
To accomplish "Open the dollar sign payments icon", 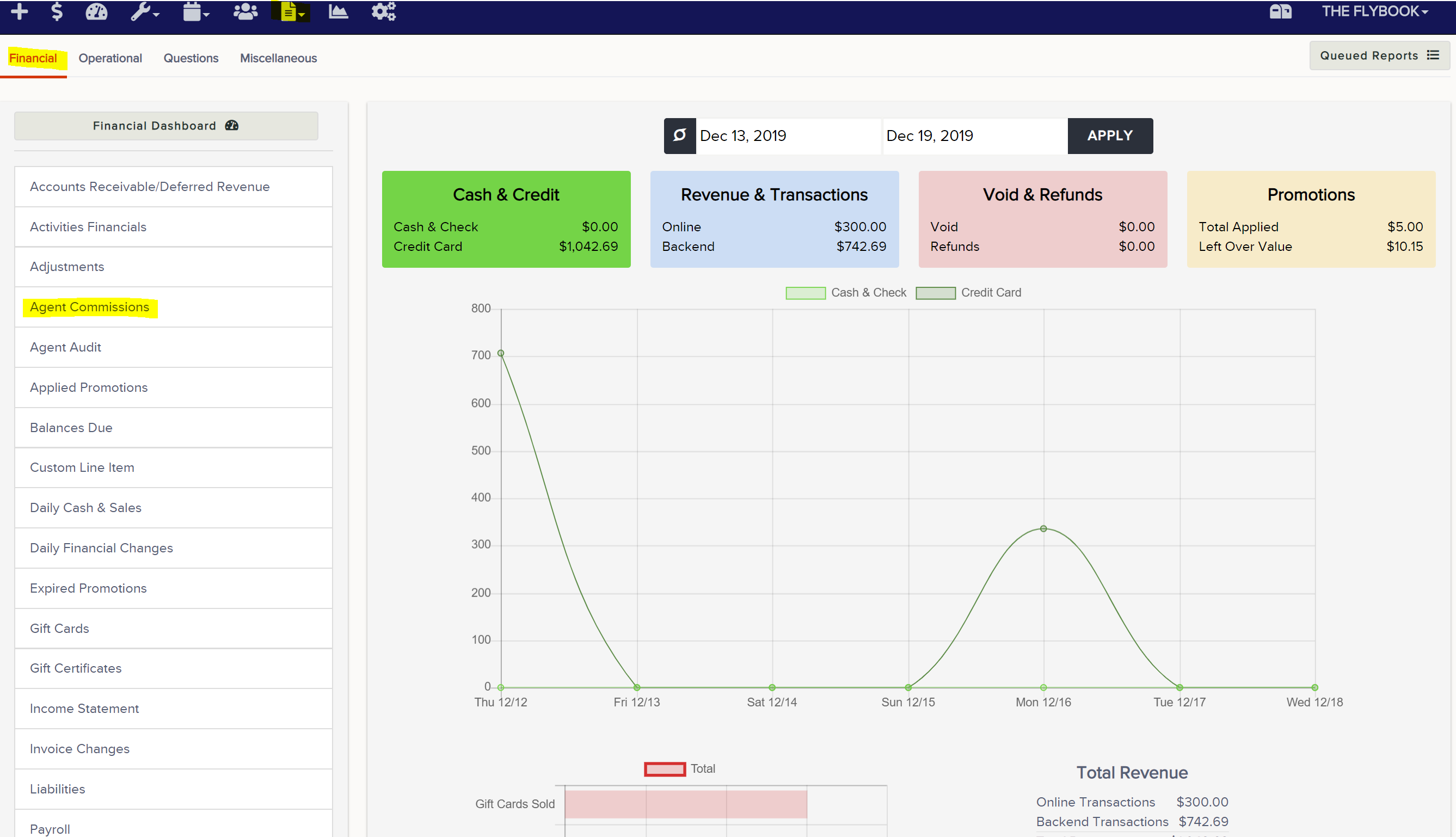I will coord(56,11).
